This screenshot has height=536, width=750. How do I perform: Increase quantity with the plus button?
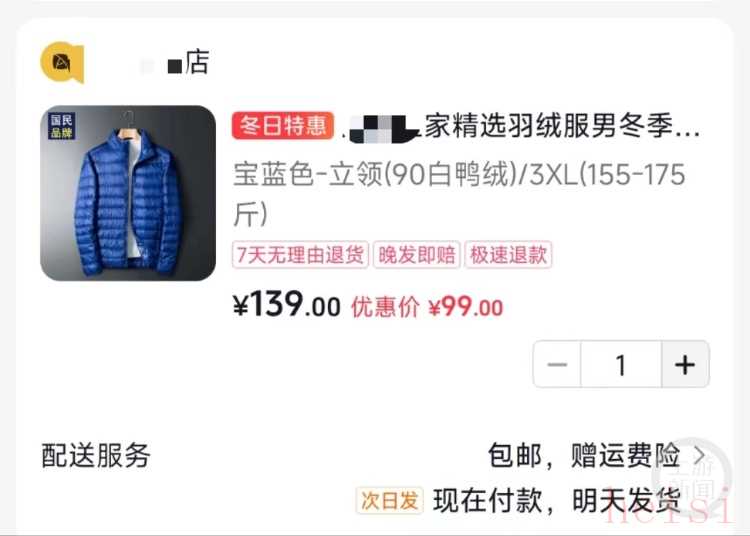pos(685,365)
